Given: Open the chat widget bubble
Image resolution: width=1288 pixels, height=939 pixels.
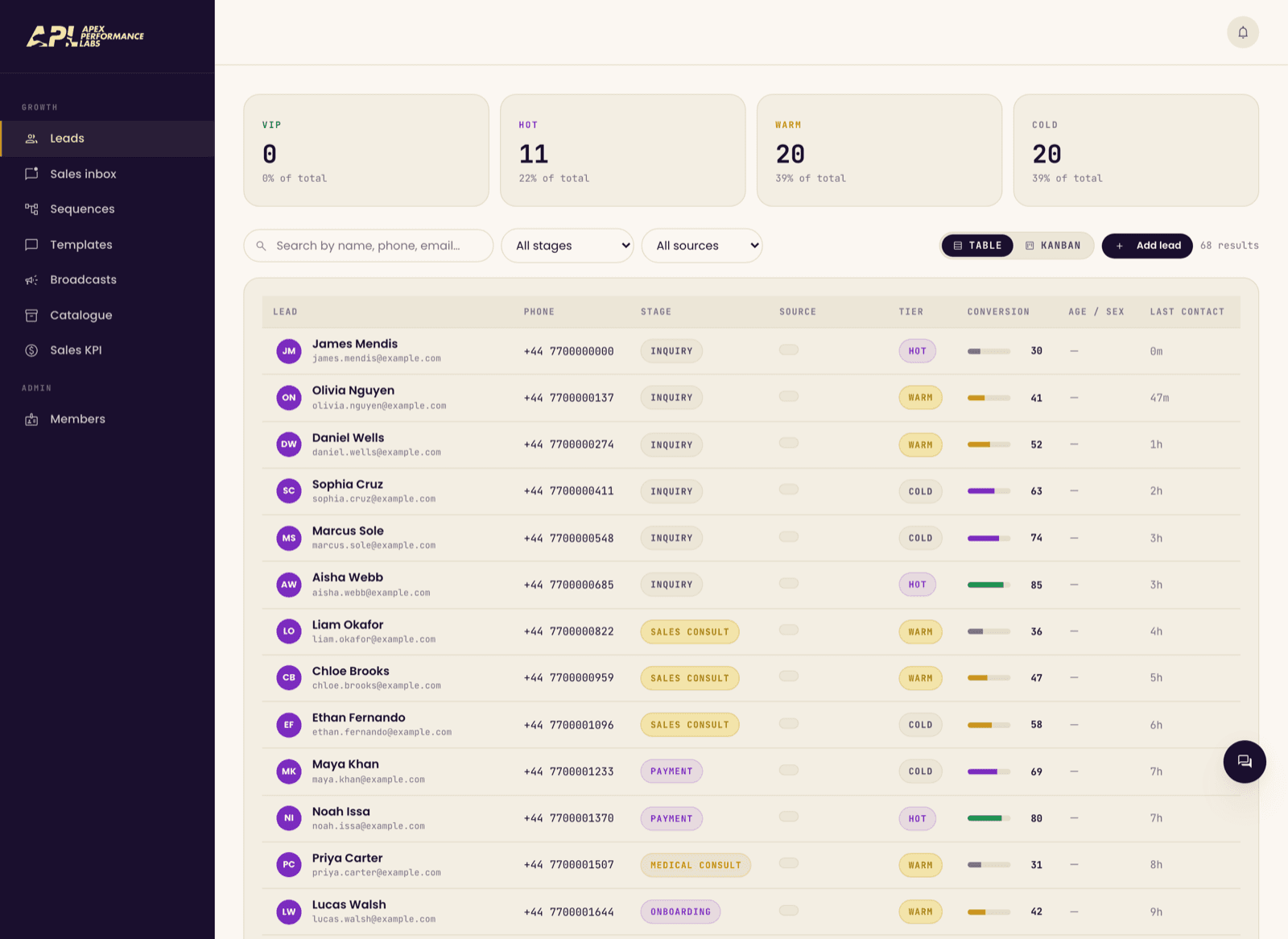Looking at the screenshot, I should [x=1245, y=762].
